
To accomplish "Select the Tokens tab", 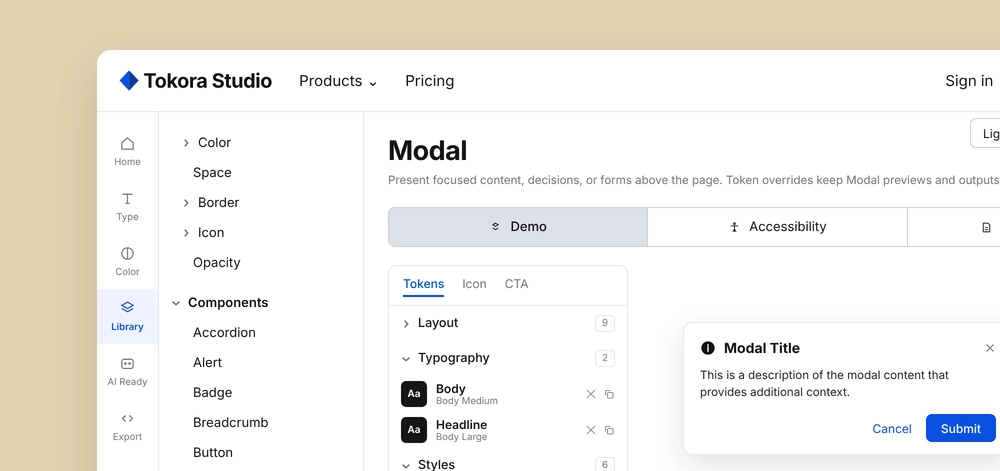I will pyautogui.click(x=423, y=284).
